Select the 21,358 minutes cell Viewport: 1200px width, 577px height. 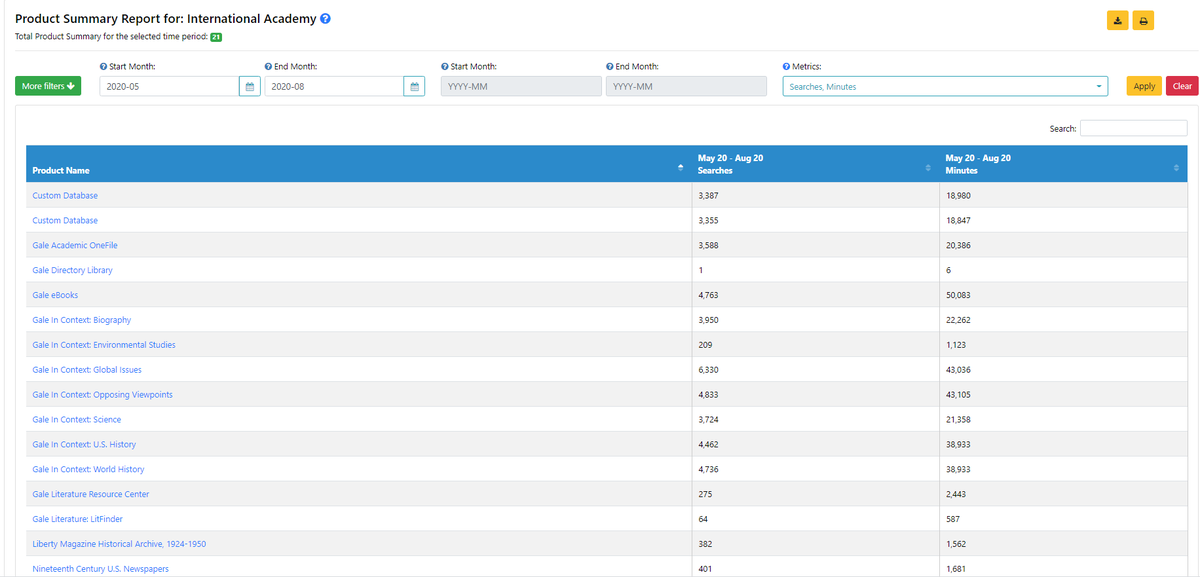[x=1063, y=420]
